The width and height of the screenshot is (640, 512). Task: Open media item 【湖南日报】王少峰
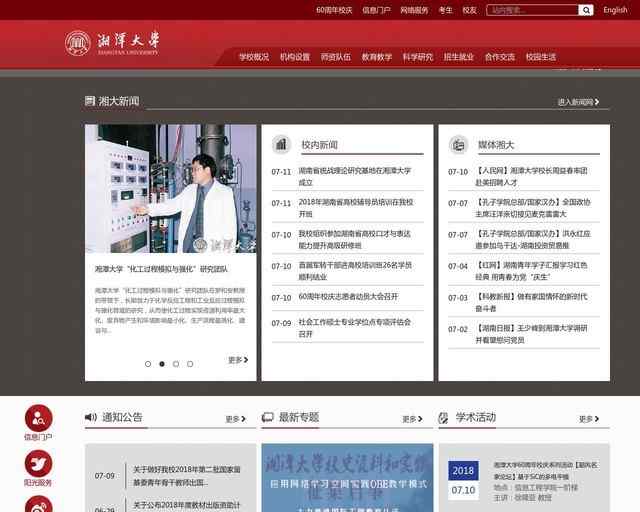(x=531, y=334)
